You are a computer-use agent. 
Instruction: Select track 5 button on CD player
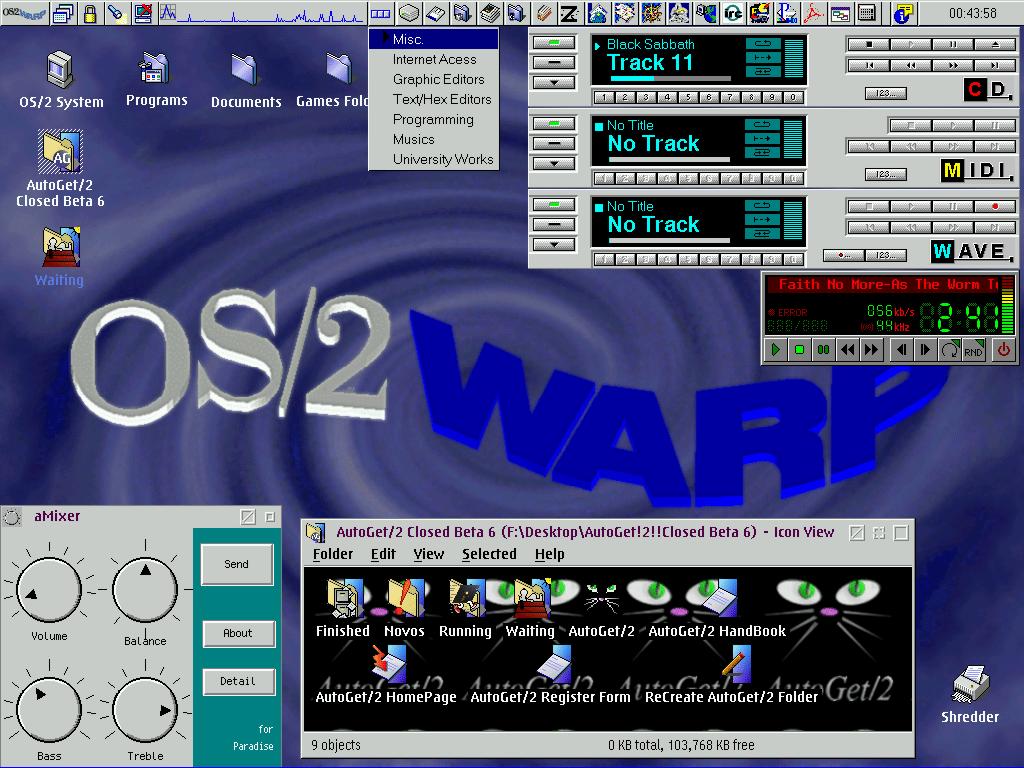click(688, 97)
